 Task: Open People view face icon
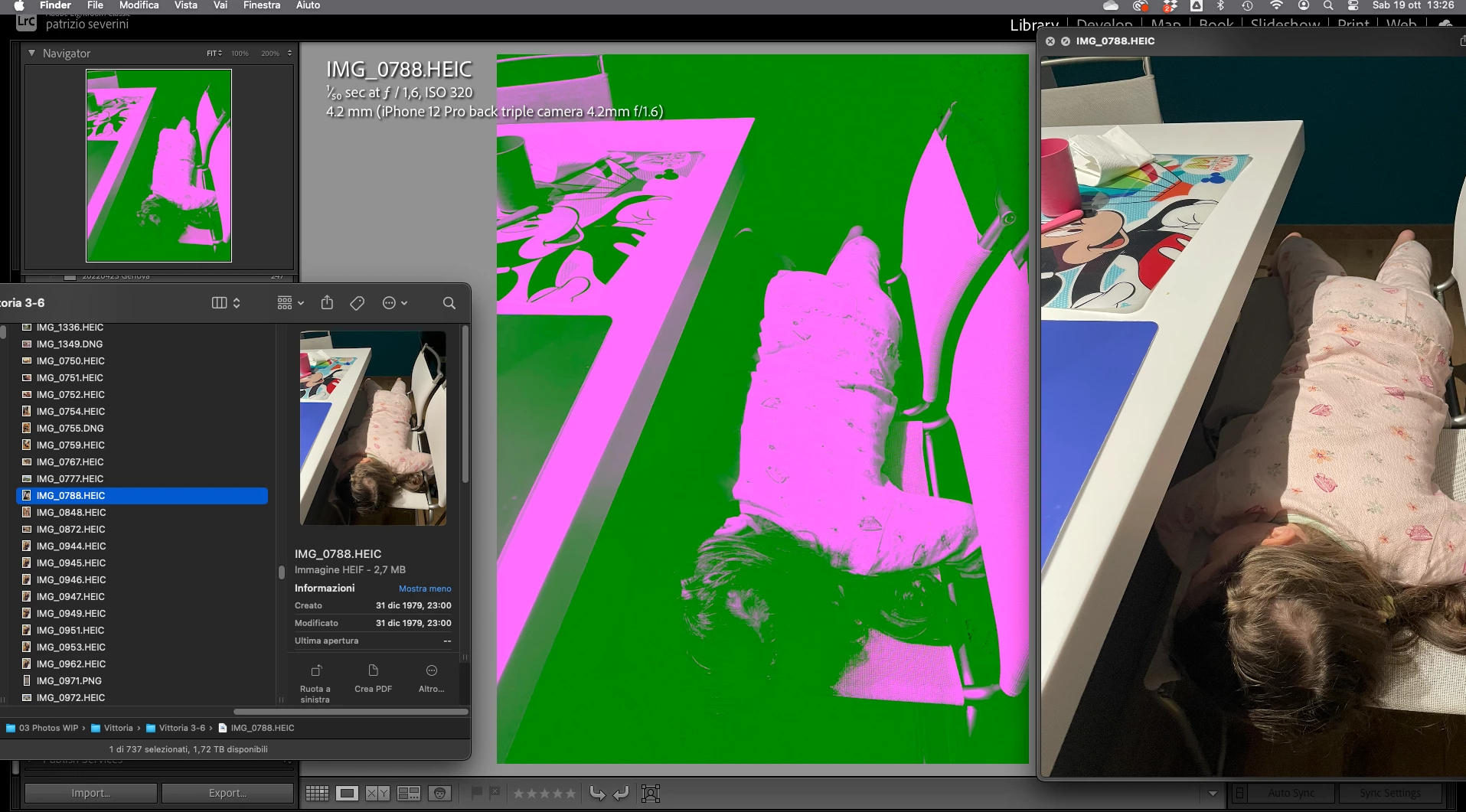coord(439,794)
